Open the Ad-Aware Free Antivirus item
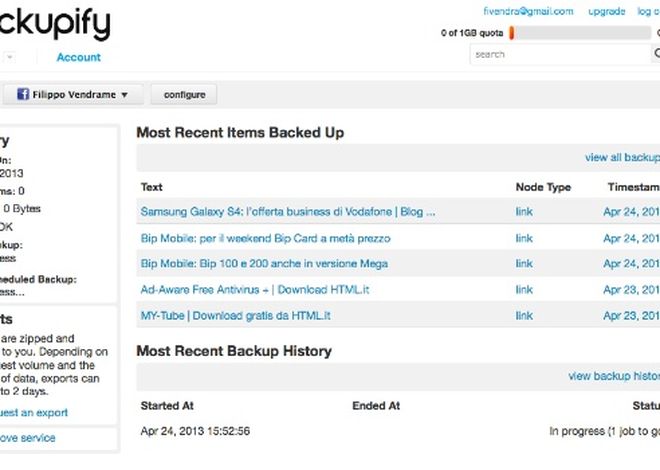The width and height of the screenshot is (660, 470). pyautogui.click(x=255, y=289)
